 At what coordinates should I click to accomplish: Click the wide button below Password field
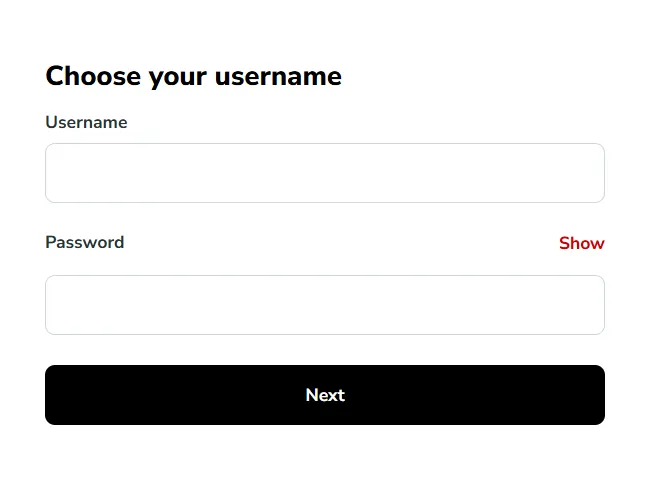pos(324,395)
